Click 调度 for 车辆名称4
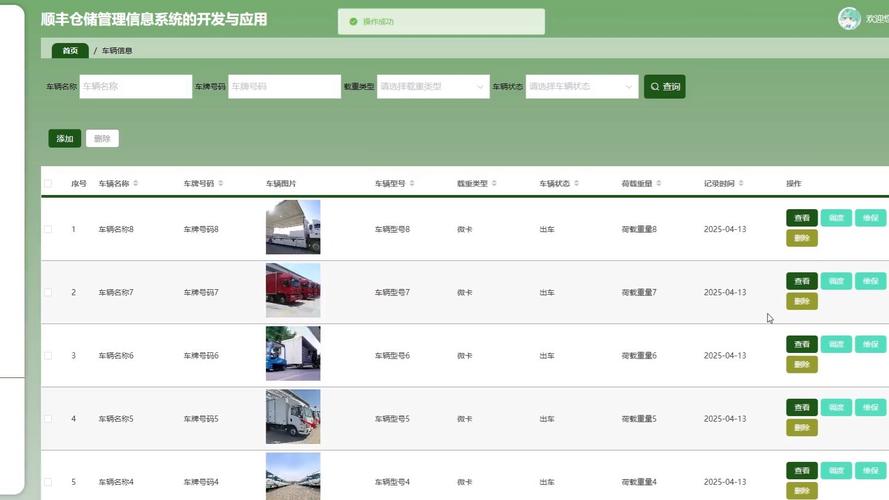 coord(836,471)
